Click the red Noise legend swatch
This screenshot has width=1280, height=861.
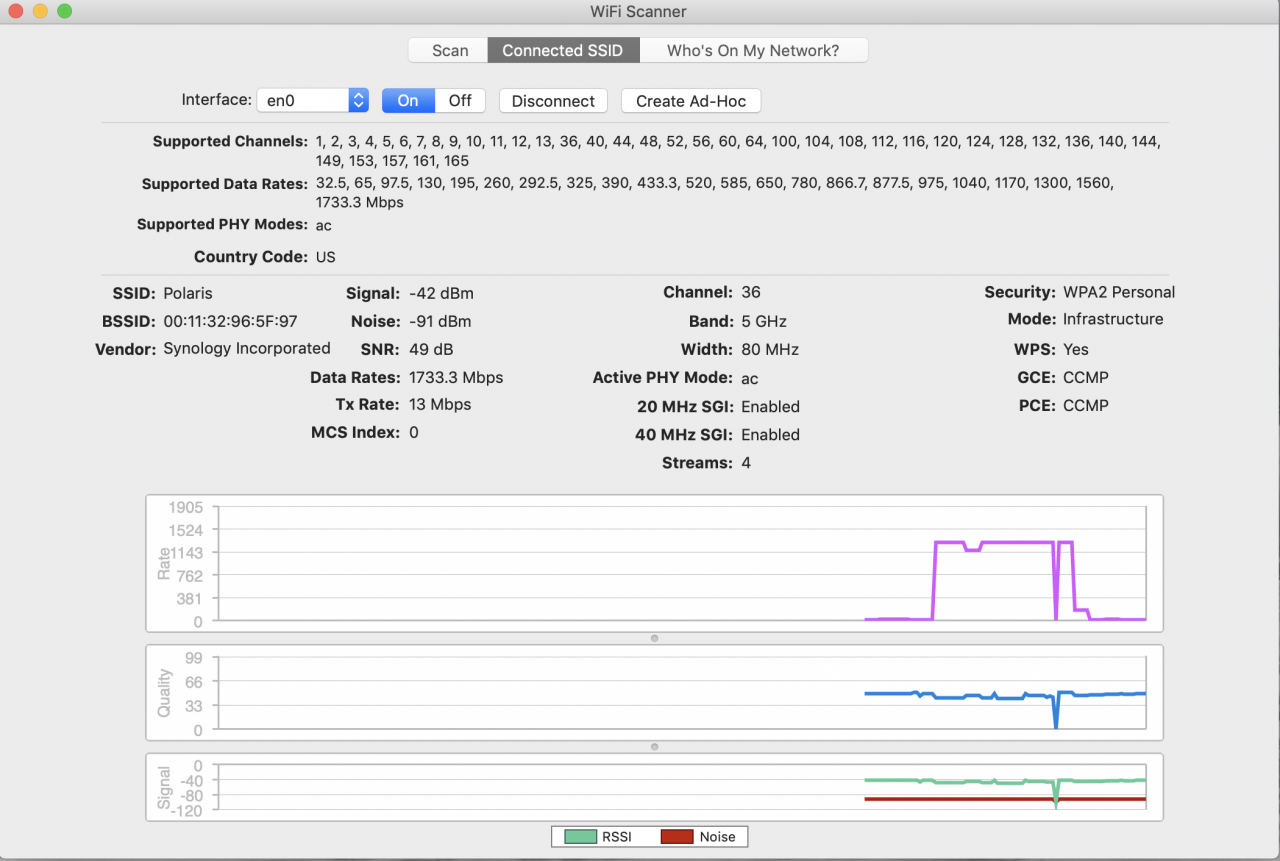coord(677,836)
